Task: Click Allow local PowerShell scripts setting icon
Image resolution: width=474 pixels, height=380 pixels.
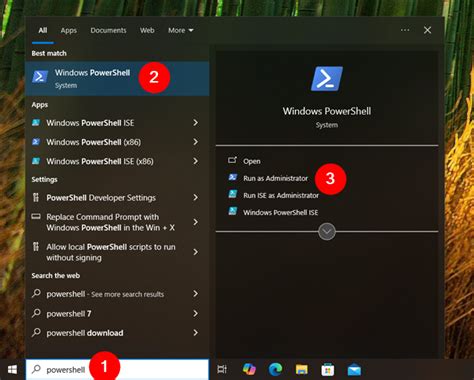Action: tap(36, 247)
